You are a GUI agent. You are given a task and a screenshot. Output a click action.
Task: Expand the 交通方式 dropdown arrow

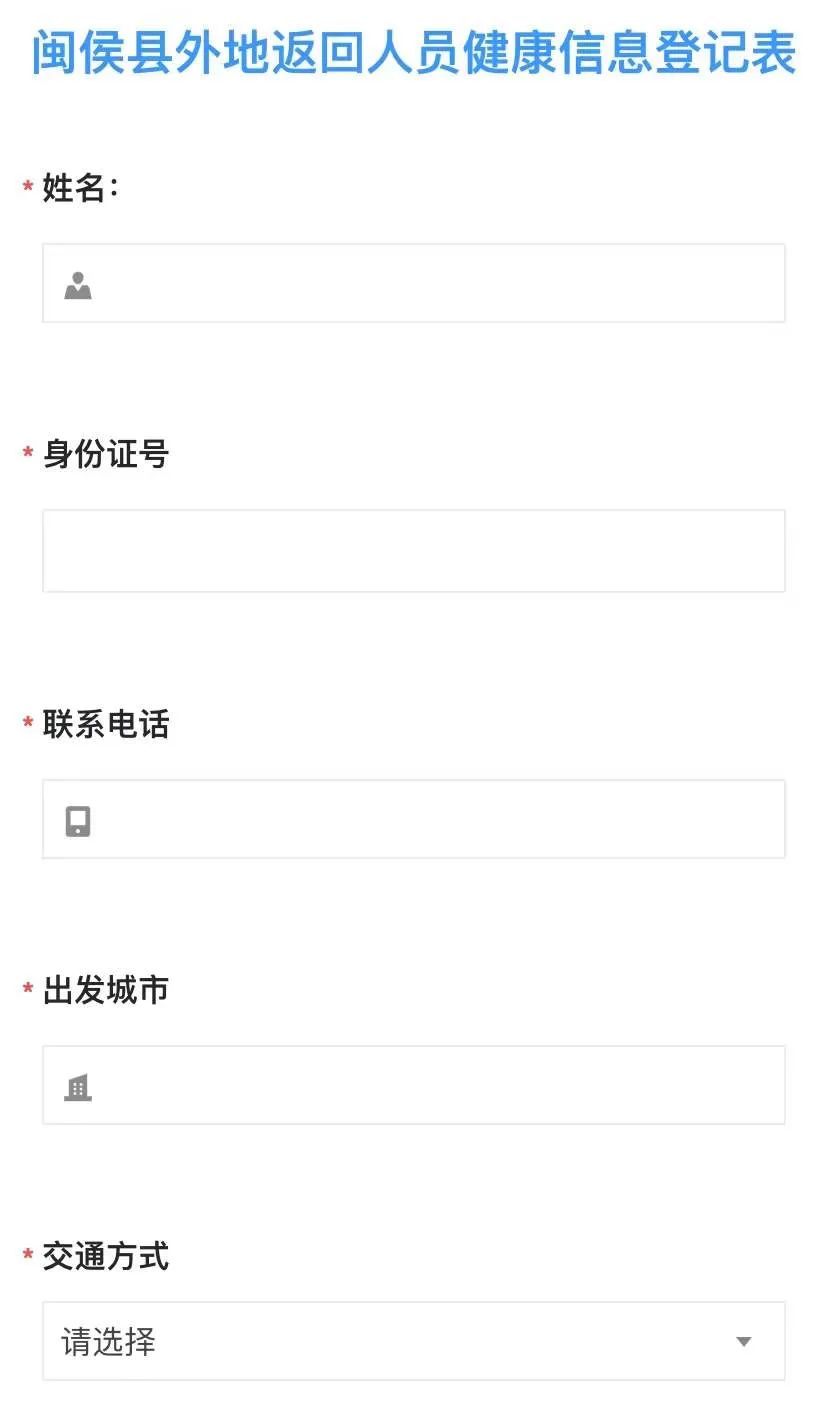tap(743, 1342)
